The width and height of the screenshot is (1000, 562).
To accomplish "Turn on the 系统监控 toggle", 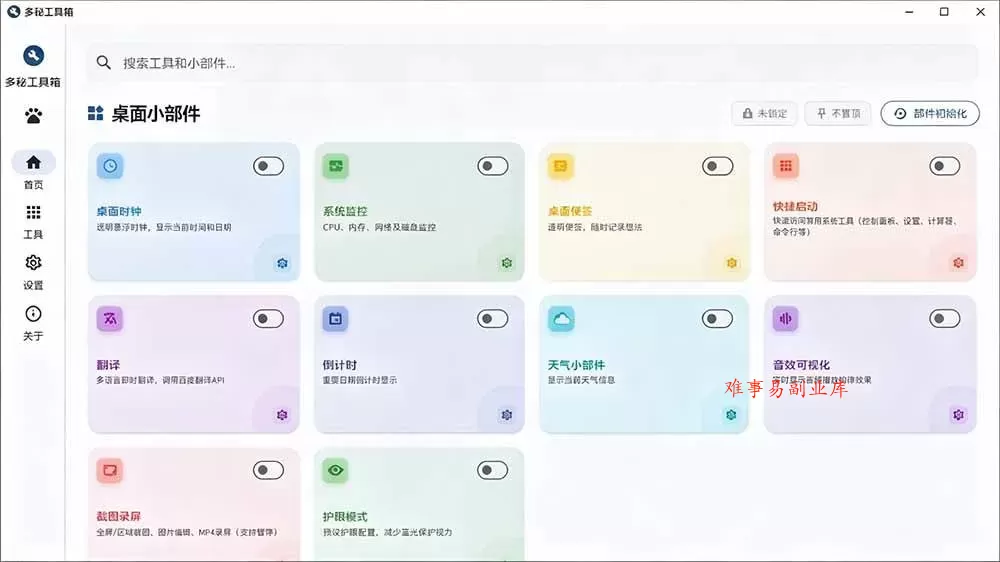I will pyautogui.click(x=493, y=166).
